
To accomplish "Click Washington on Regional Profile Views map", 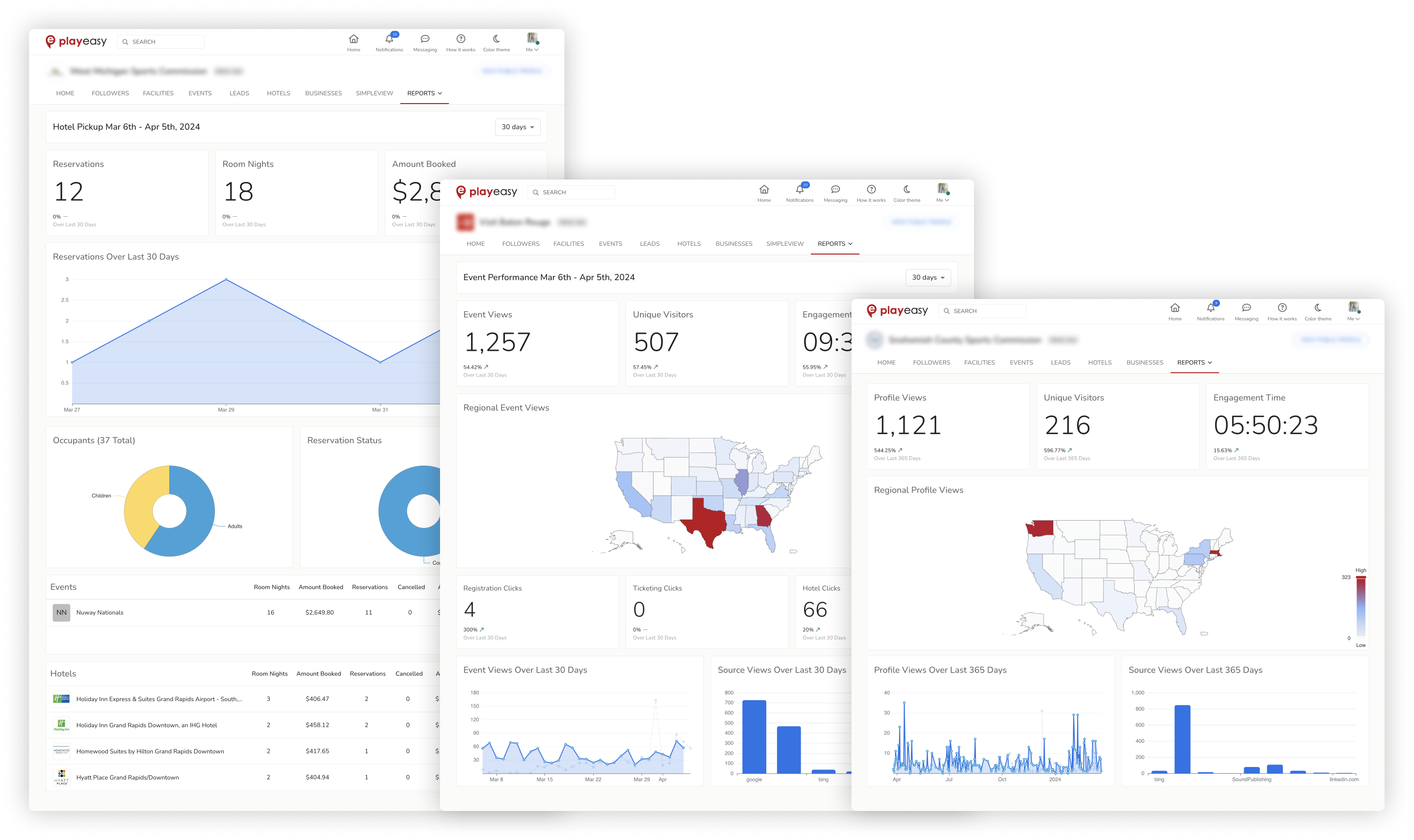I will click(1040, 529).
